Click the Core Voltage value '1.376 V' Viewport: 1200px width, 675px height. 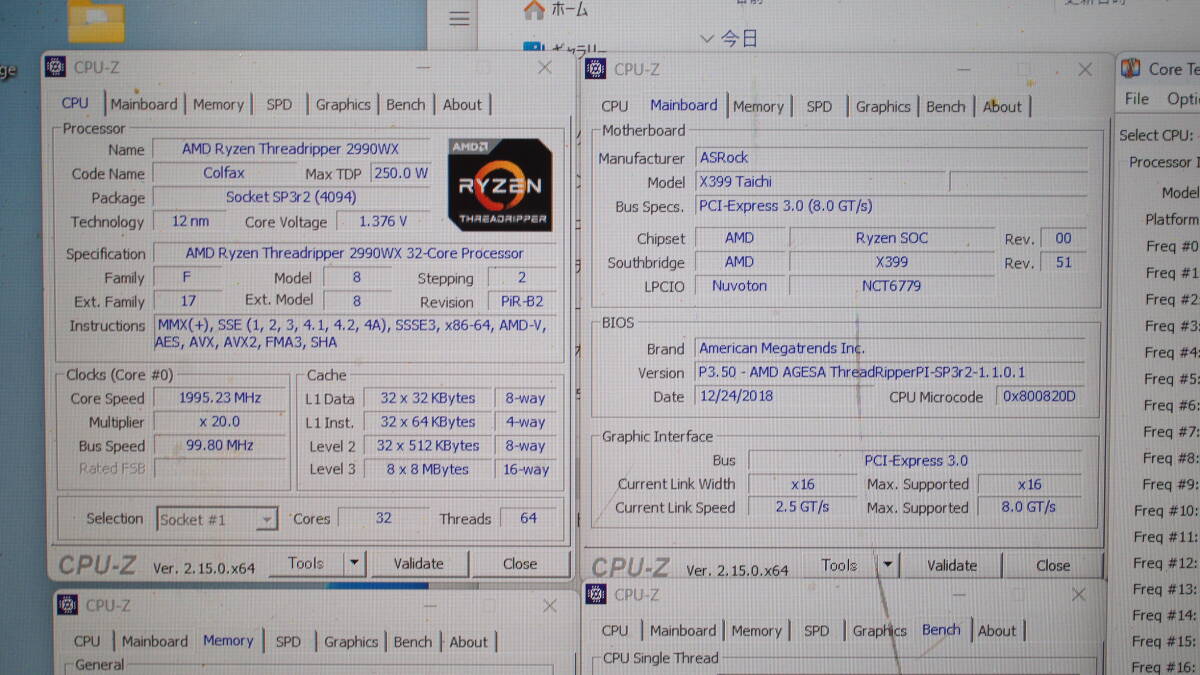pos(384,221)
